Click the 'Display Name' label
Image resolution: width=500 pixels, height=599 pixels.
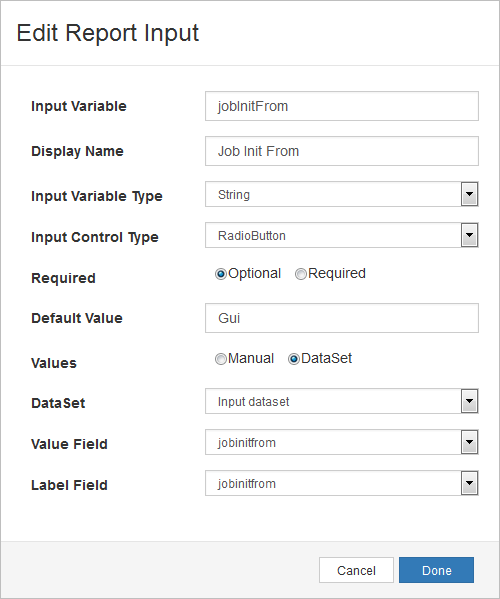[x=77, y=152]
